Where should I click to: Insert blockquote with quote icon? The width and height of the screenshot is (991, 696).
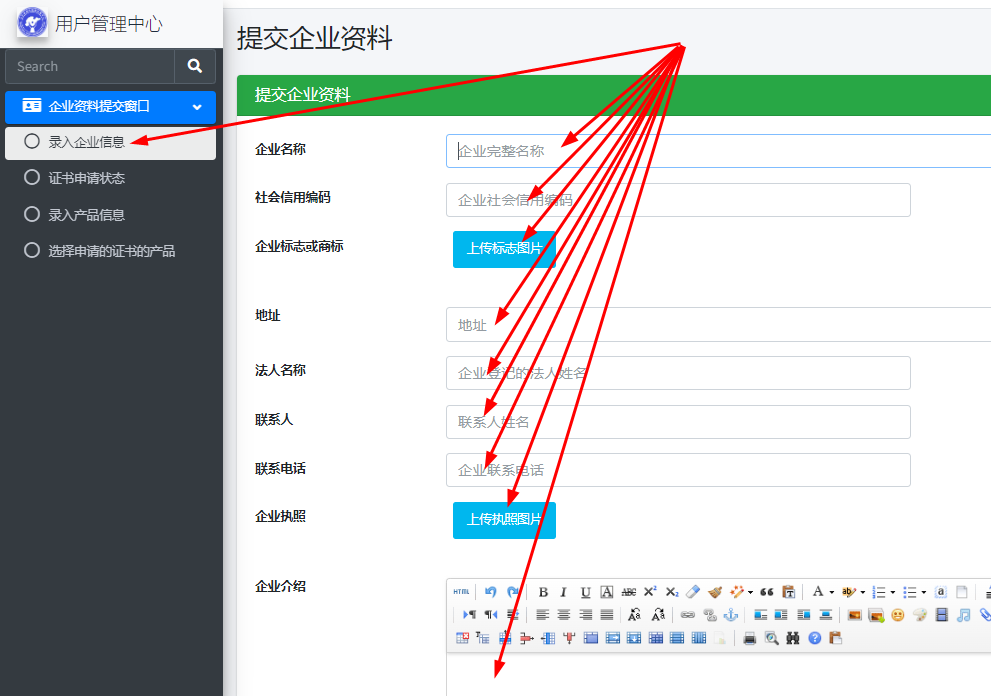767,592
